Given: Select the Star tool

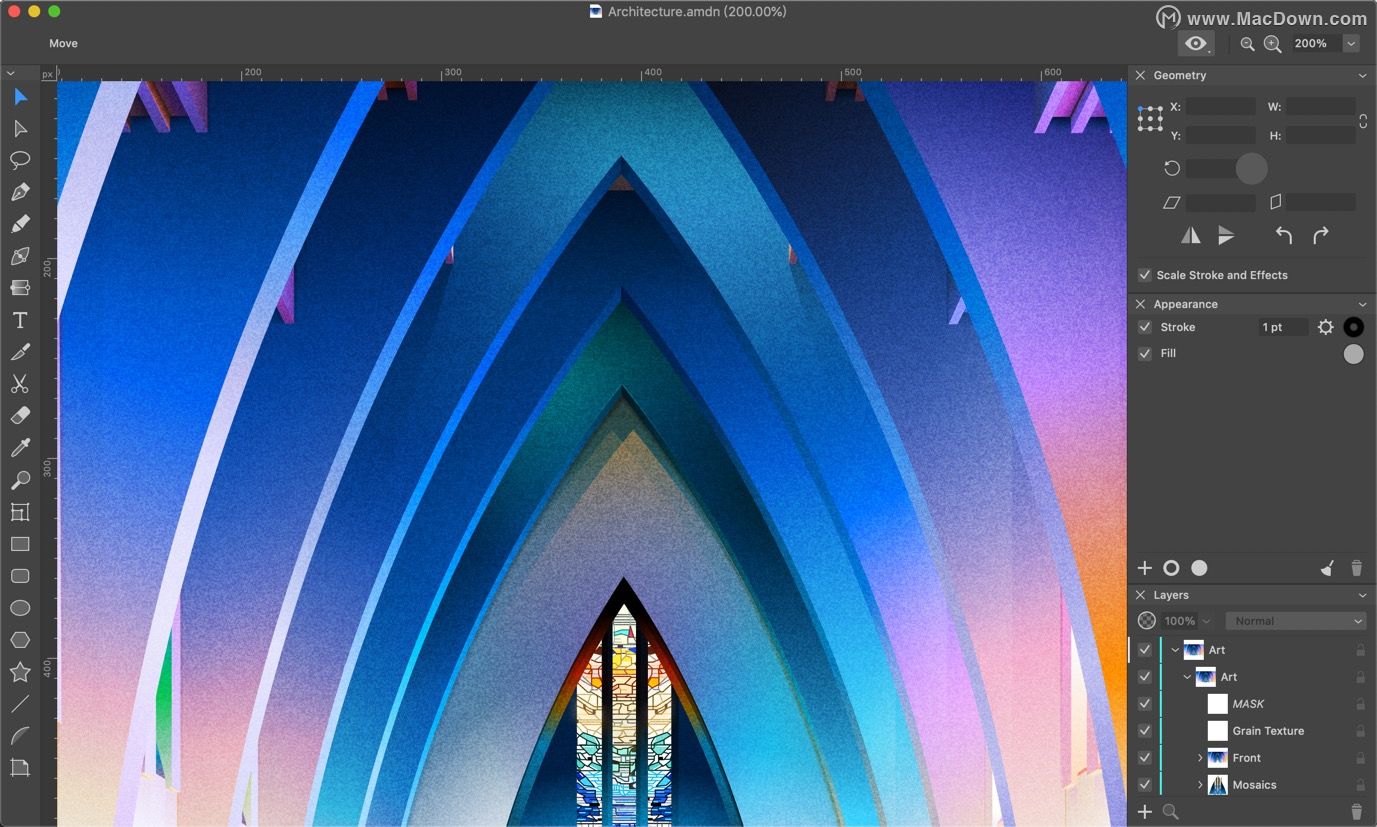Looking at the screenshot, I should [x=20, y=672].
